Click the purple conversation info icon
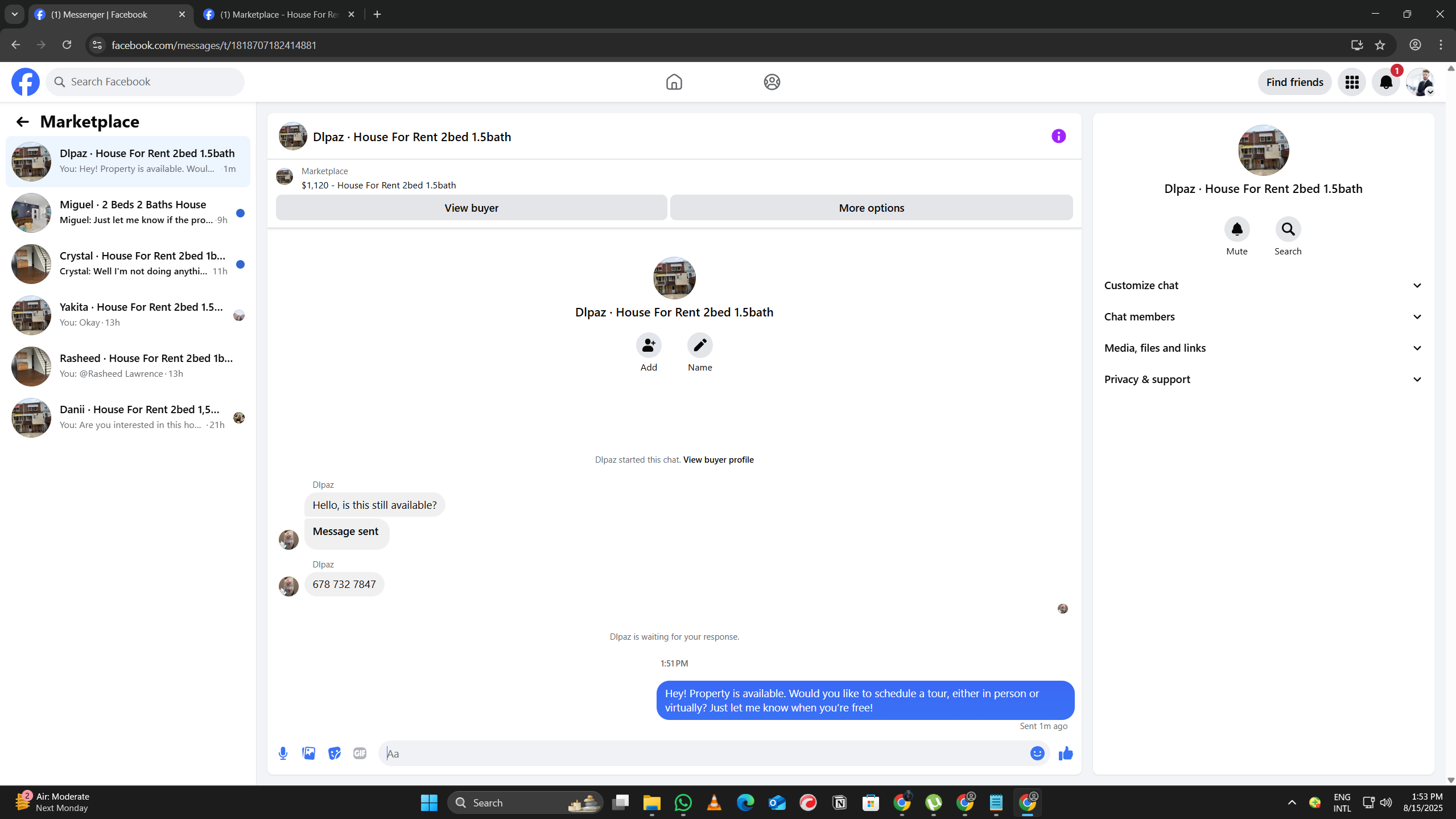The image size is (1456, 819). tap(1058, 136)
